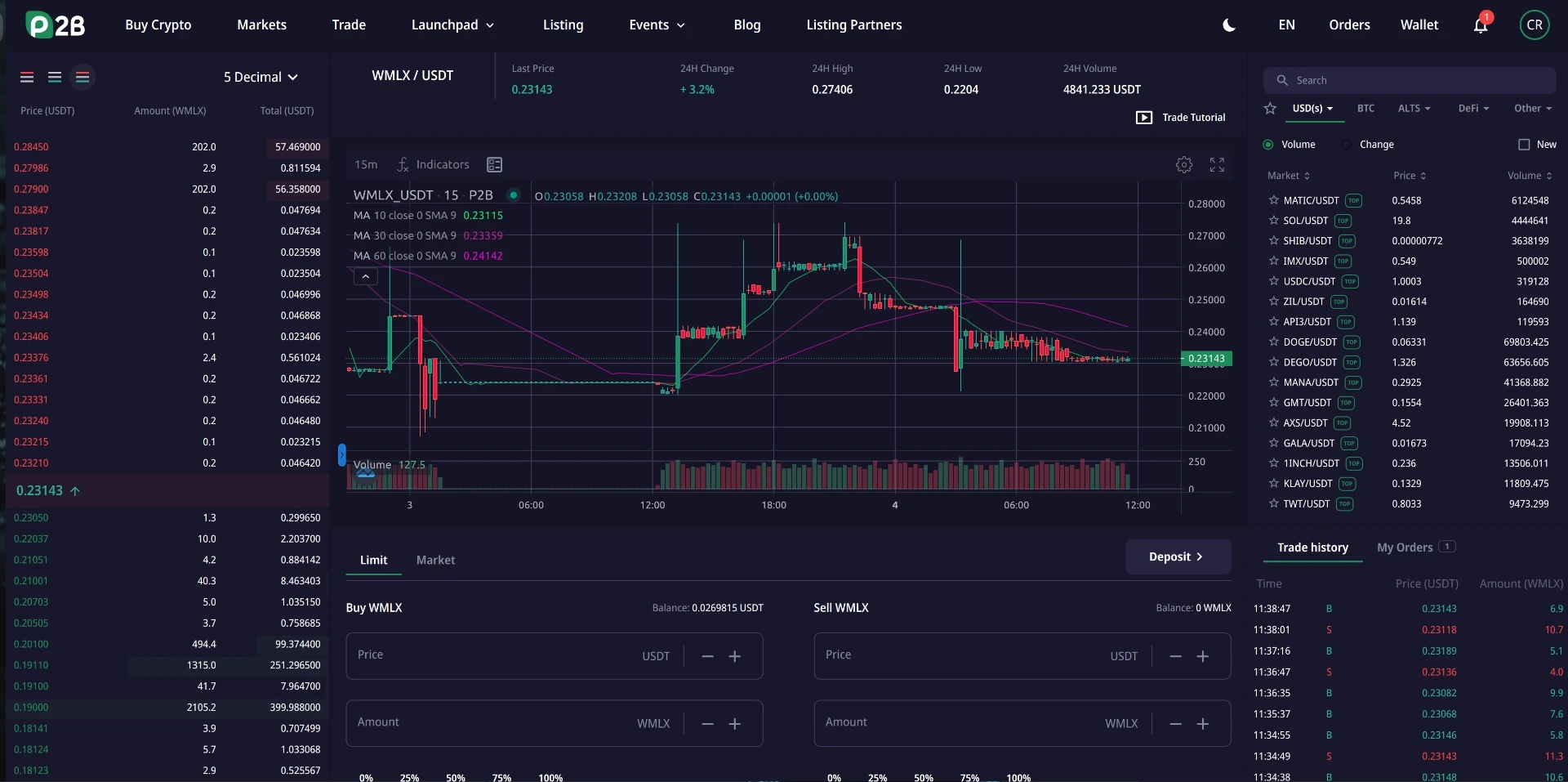Viewport: 1568px width, 782px height.
Task: Open the Trade Tutorial link
Action: 1180,118
